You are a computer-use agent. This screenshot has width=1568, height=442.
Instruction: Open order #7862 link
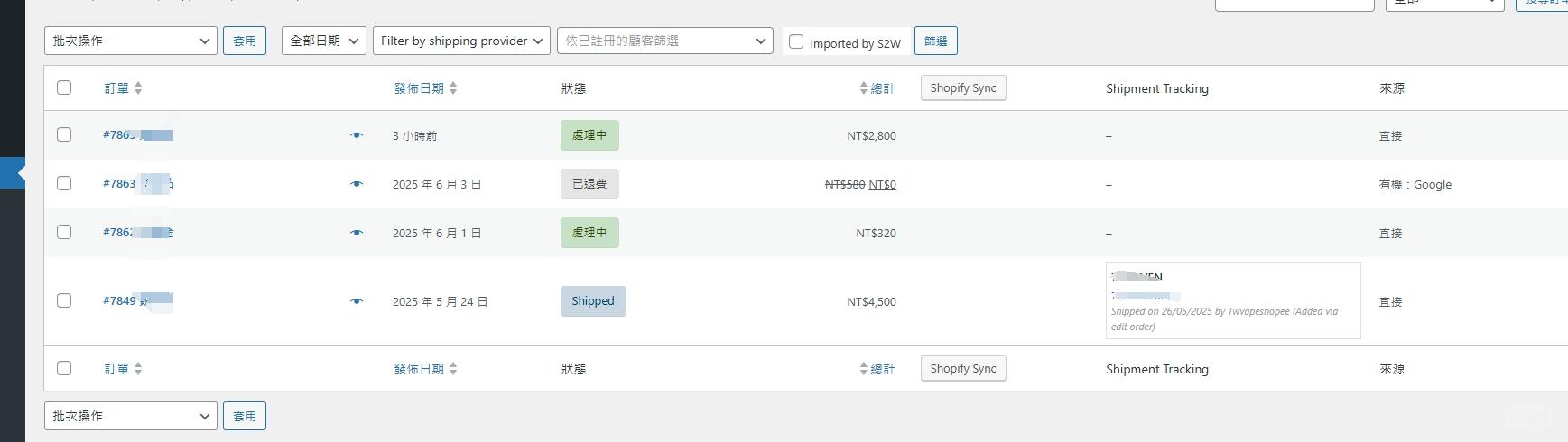pyautogui.click(x=138, y=233)
